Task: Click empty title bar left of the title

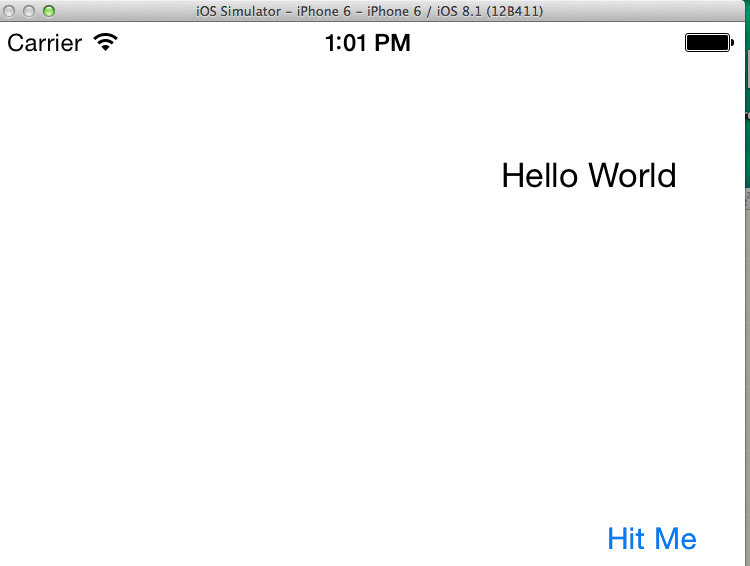Action: (120, 10)
